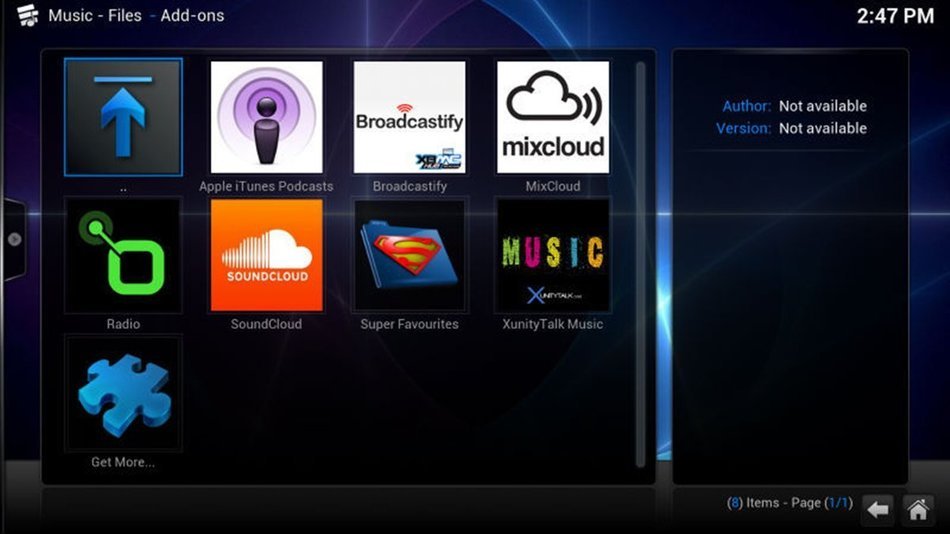Click the 'Music - Files - Add-ons' breadcrumb
The width and height of the screenshot is (950, 534).
136,15
